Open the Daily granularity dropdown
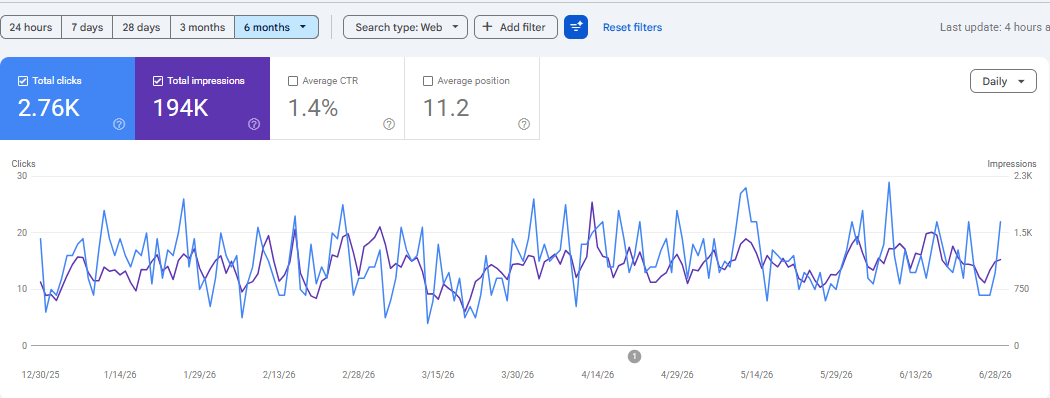 point(1003,82)
